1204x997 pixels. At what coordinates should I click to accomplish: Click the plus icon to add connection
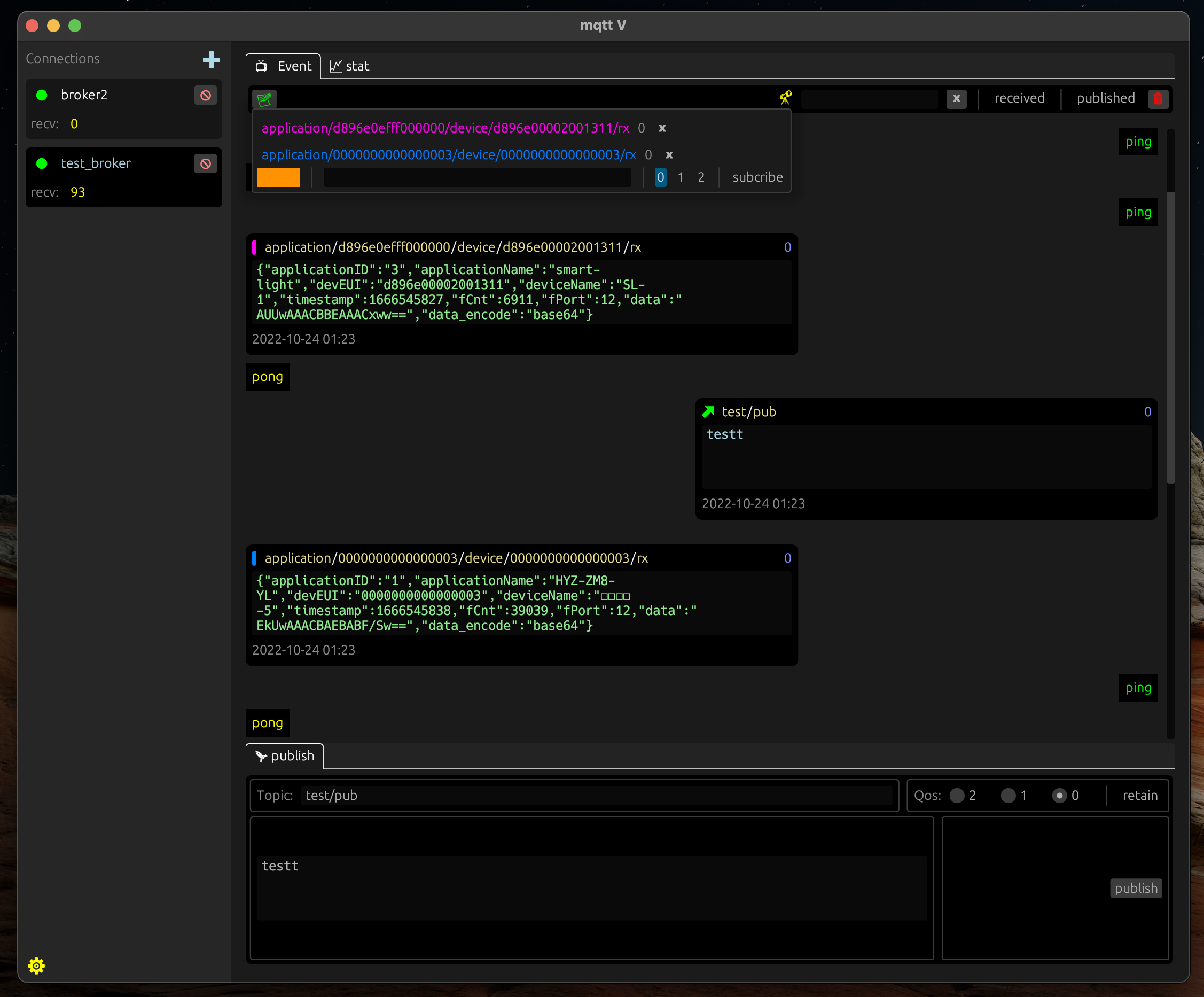click(x=211, y=60)
